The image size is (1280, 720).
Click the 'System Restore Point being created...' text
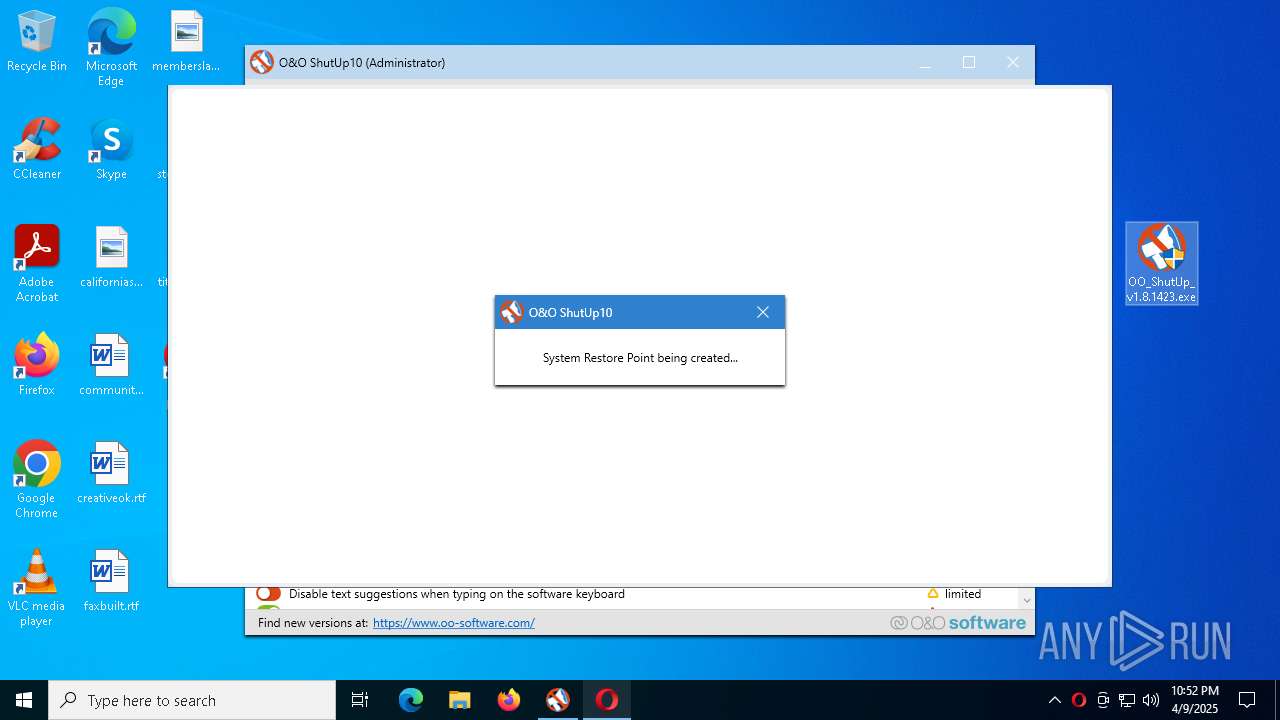[640, 358]
